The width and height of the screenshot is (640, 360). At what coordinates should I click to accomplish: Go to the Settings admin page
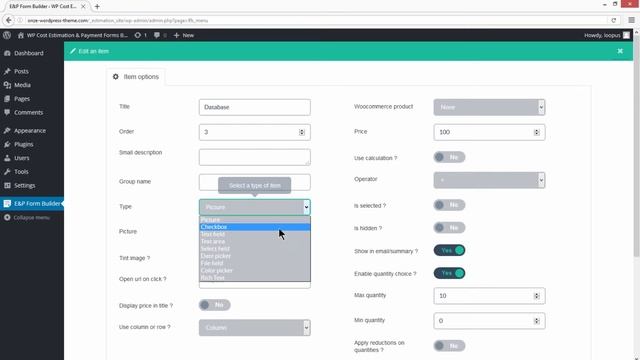coord(24,185)
